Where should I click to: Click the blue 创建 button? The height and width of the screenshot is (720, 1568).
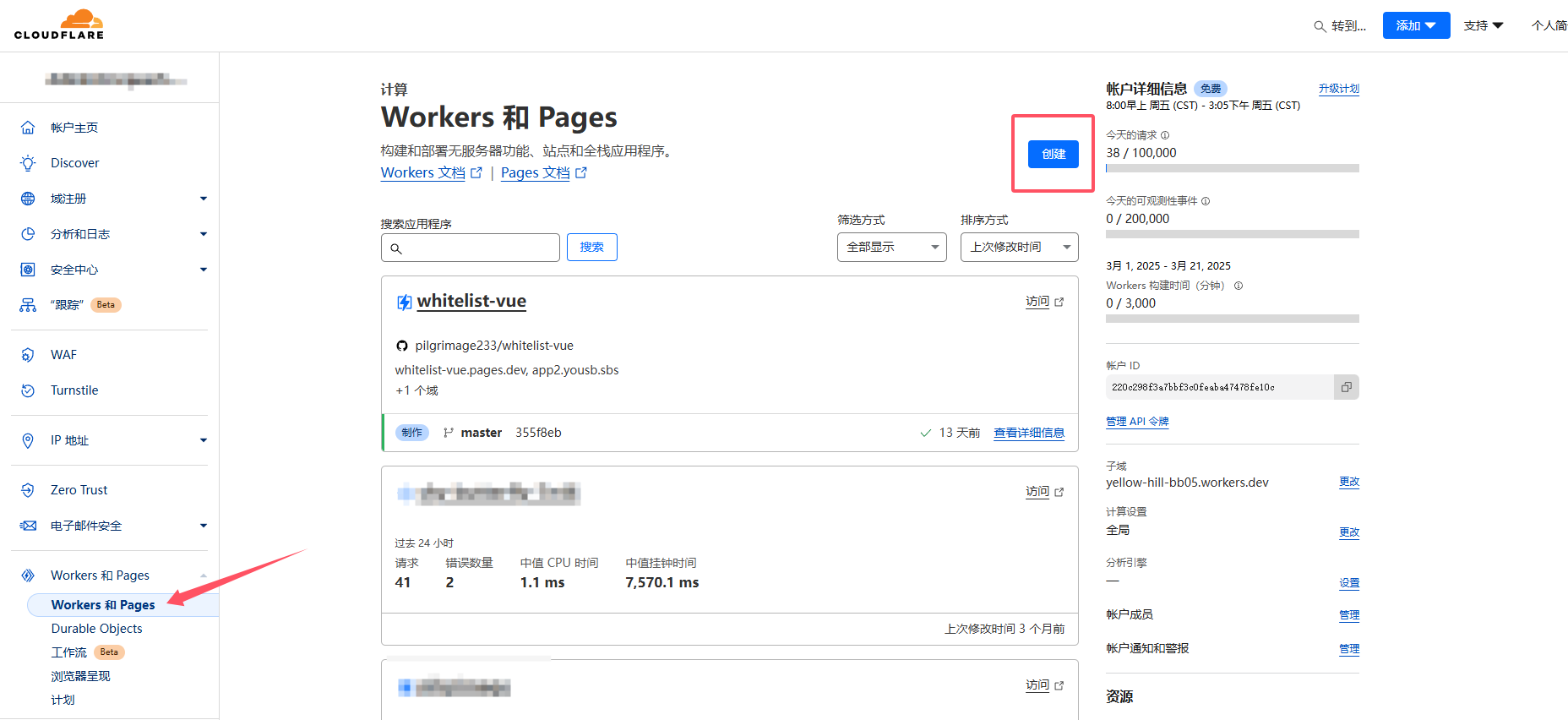pos(1053,154)
